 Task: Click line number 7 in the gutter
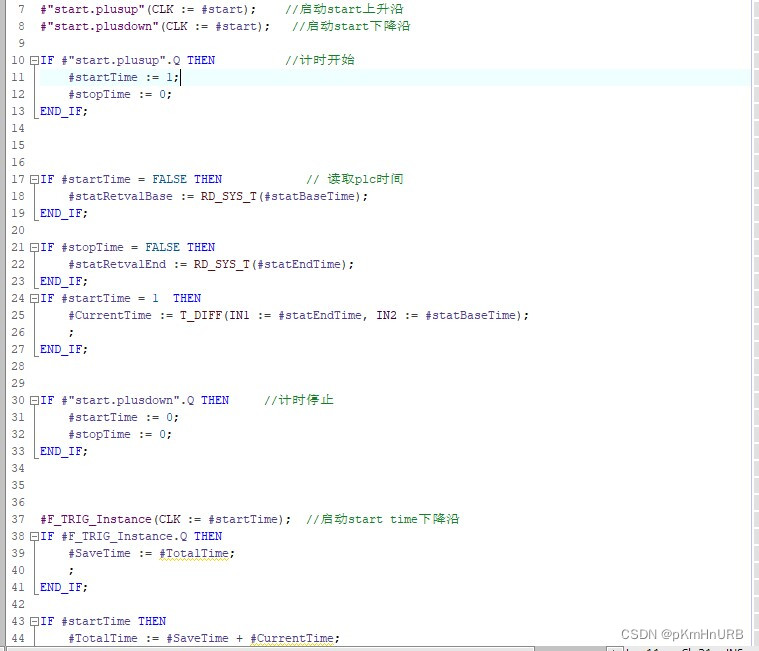pos(21,9)
